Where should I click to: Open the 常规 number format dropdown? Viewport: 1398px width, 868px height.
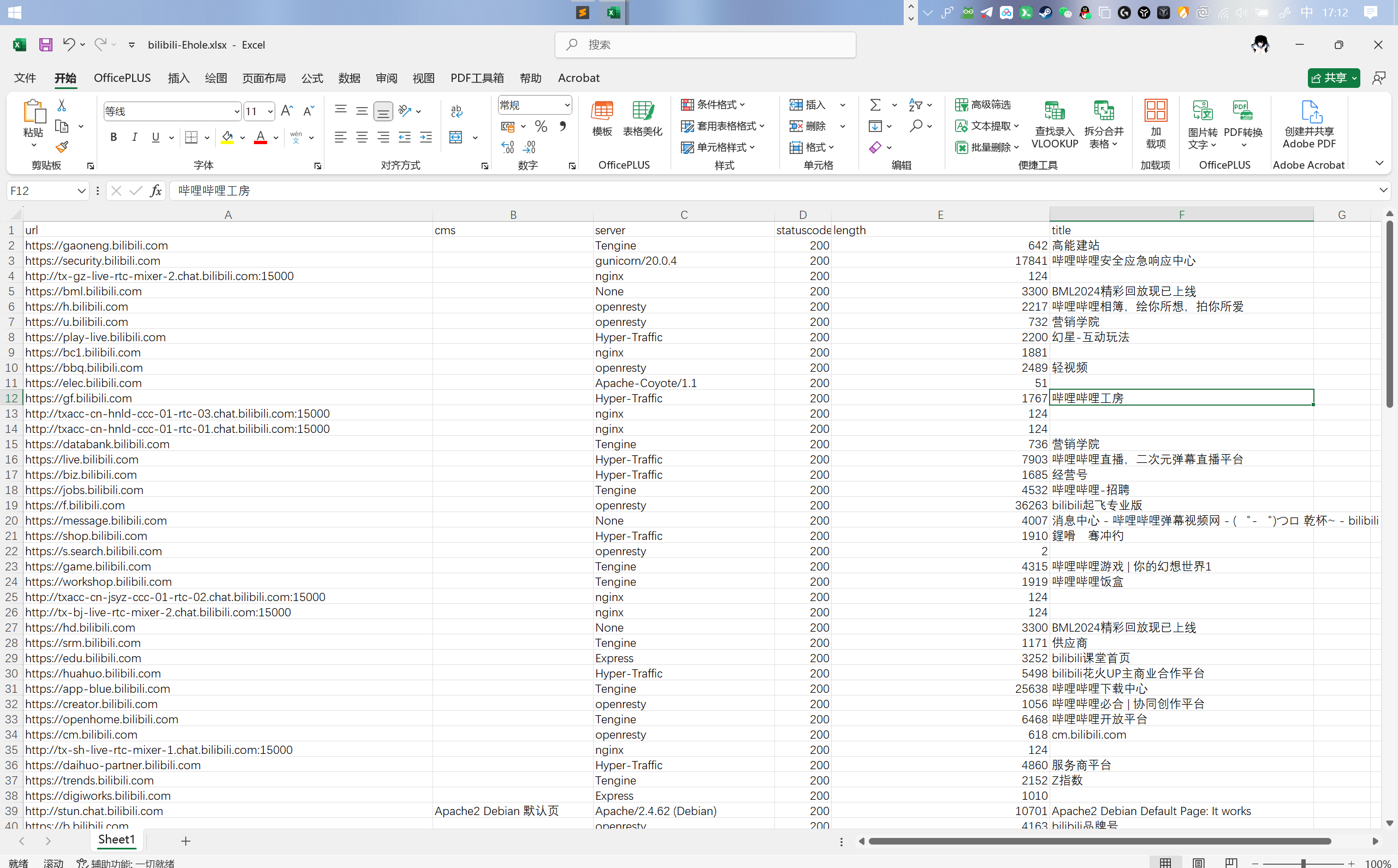pyautogui.click(x=567, y=105)
